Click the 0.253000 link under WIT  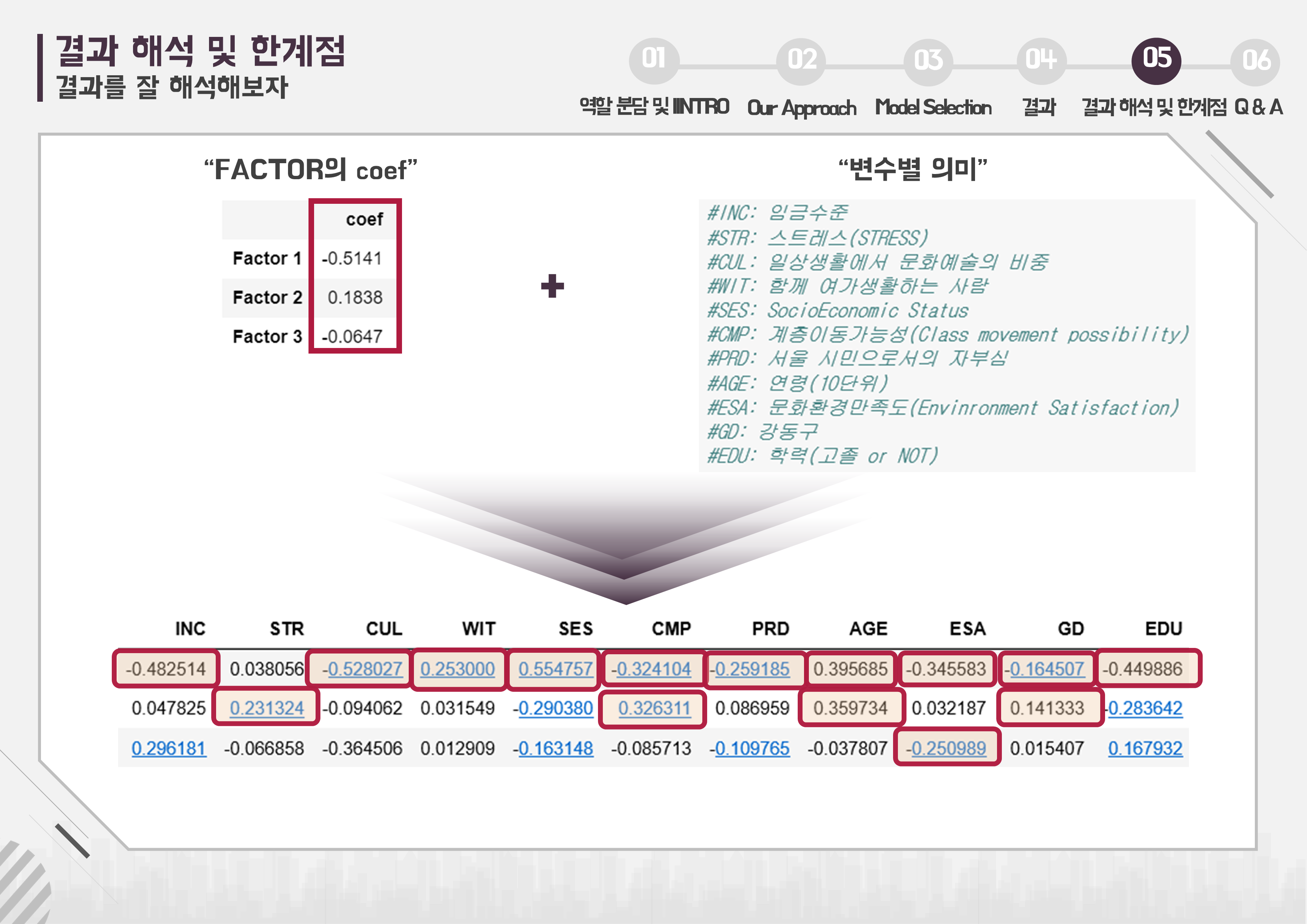(x=458, y=669)
